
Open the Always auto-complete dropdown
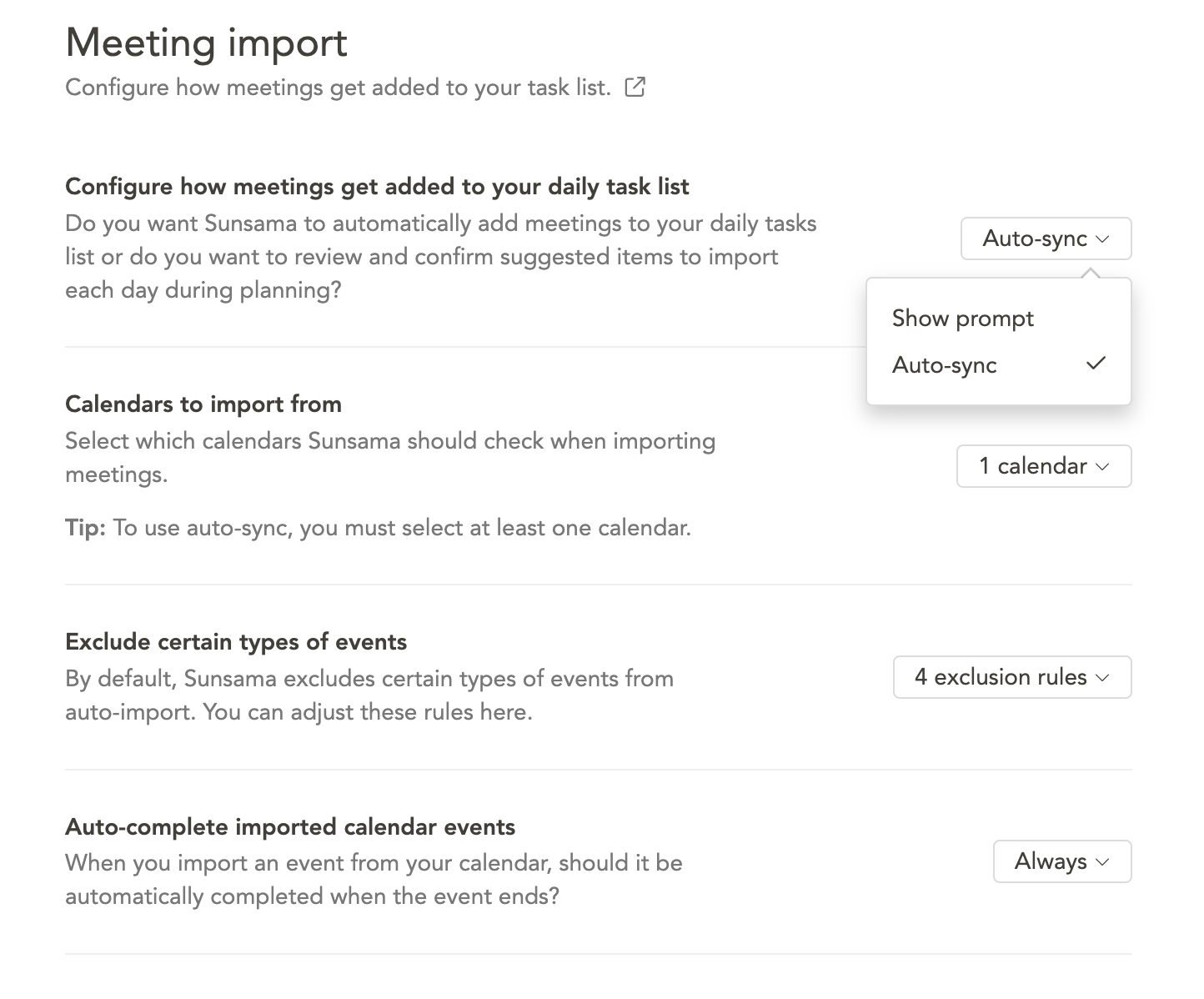1061,861
